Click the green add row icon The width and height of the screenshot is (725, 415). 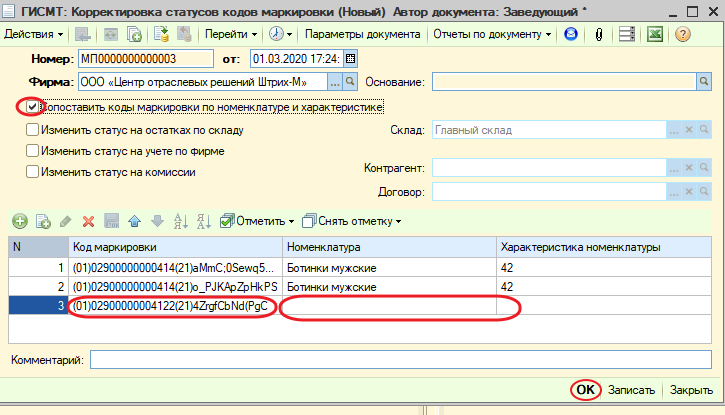(x=19, y=221)
